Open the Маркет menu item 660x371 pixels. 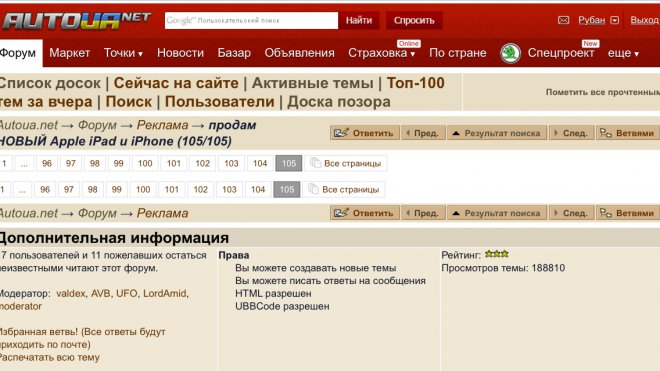pos(69,53)
